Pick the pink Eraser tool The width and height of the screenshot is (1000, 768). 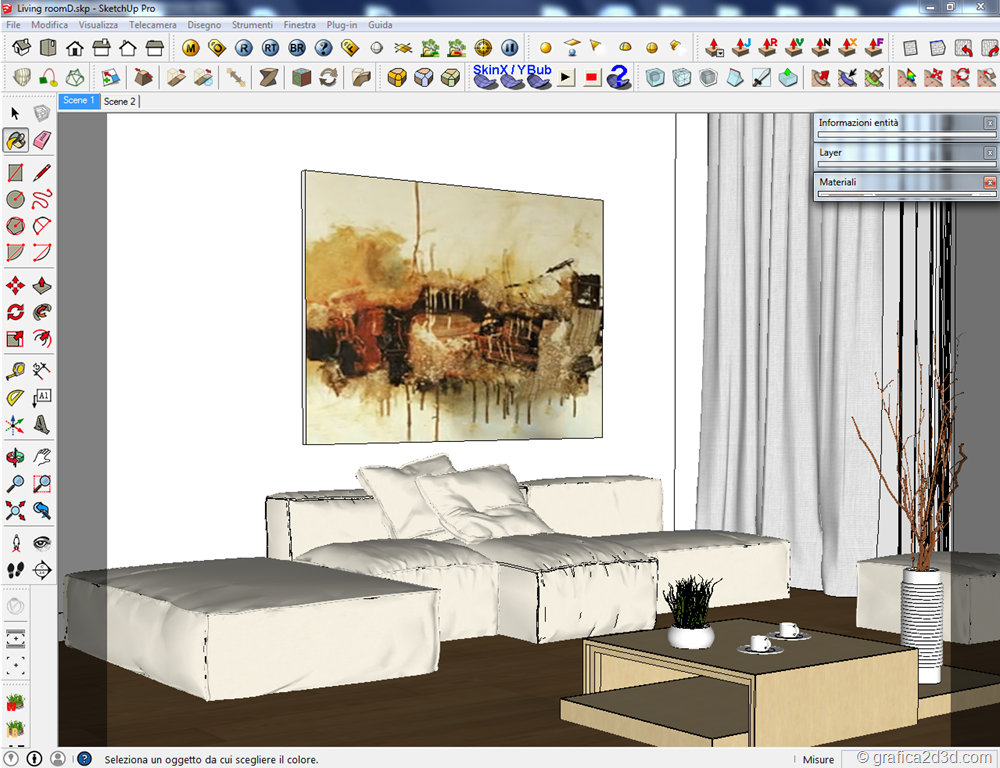tap(42, 140)
